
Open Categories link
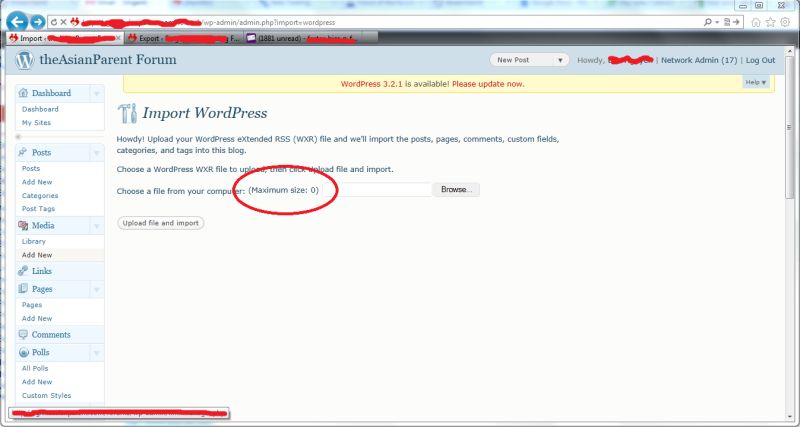click(40, 196)
